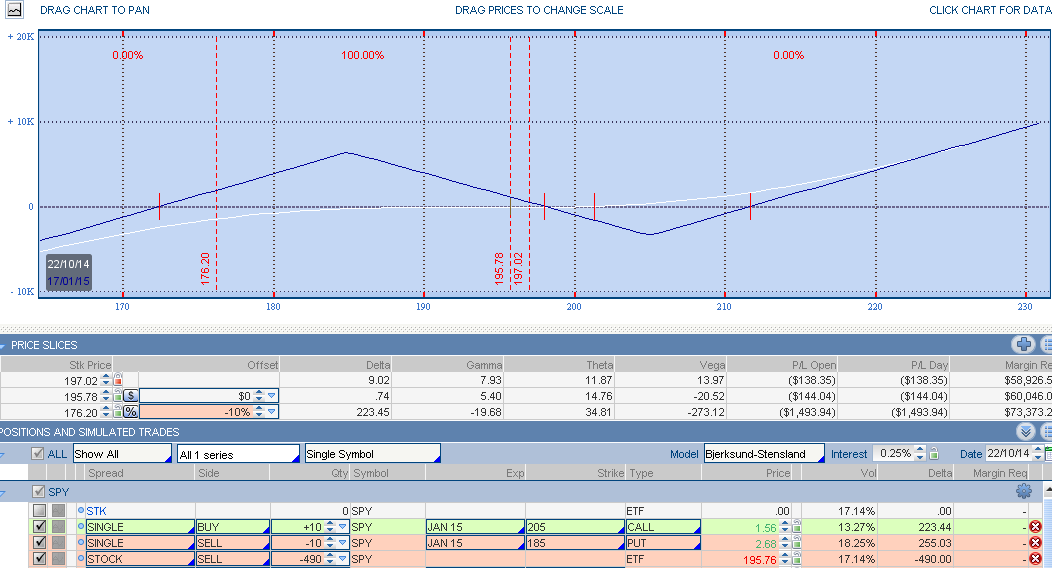Add a new price slice with plus icon

[x=1023, y=345]
